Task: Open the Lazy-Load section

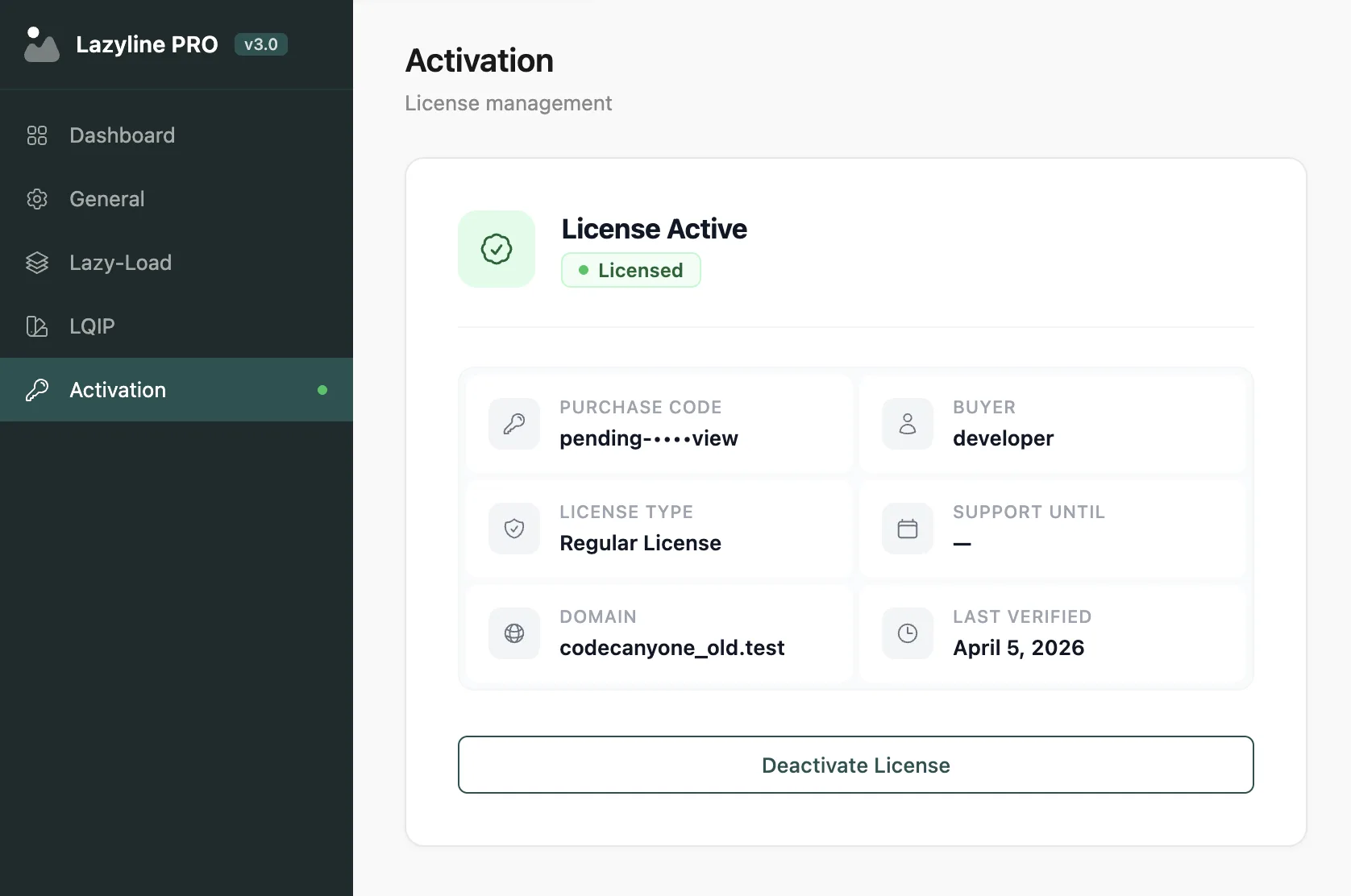Action: tap(177, 263)
